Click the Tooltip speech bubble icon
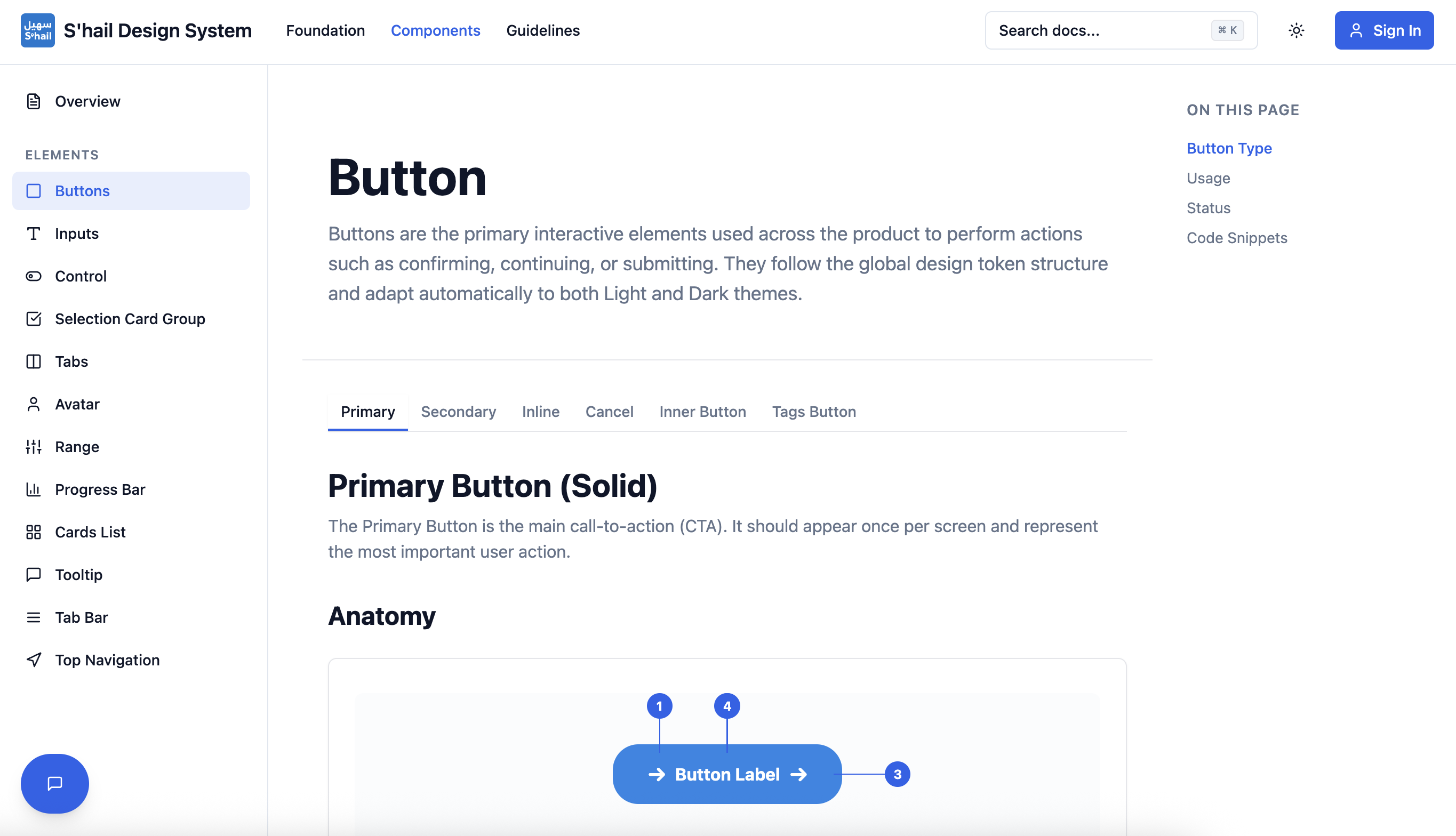The height and width of the screenshot is (836, 1456). tap(33, 574)
